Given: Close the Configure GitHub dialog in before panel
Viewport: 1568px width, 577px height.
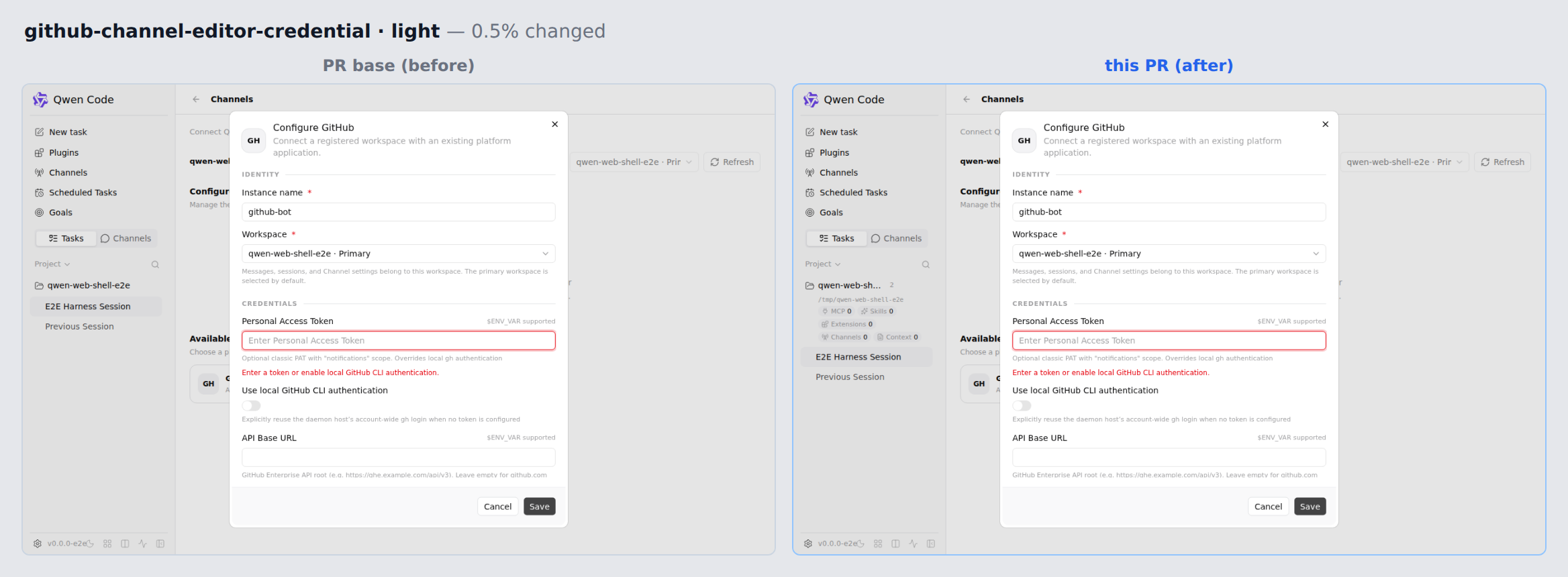Looking at the screenshot, I should (x=555, y=124).
